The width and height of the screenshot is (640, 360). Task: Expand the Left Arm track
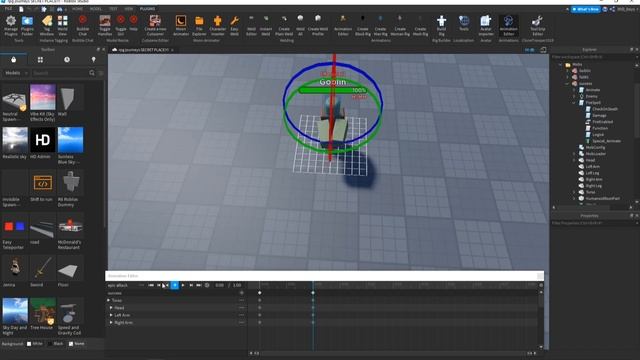[x=111, y=315]
